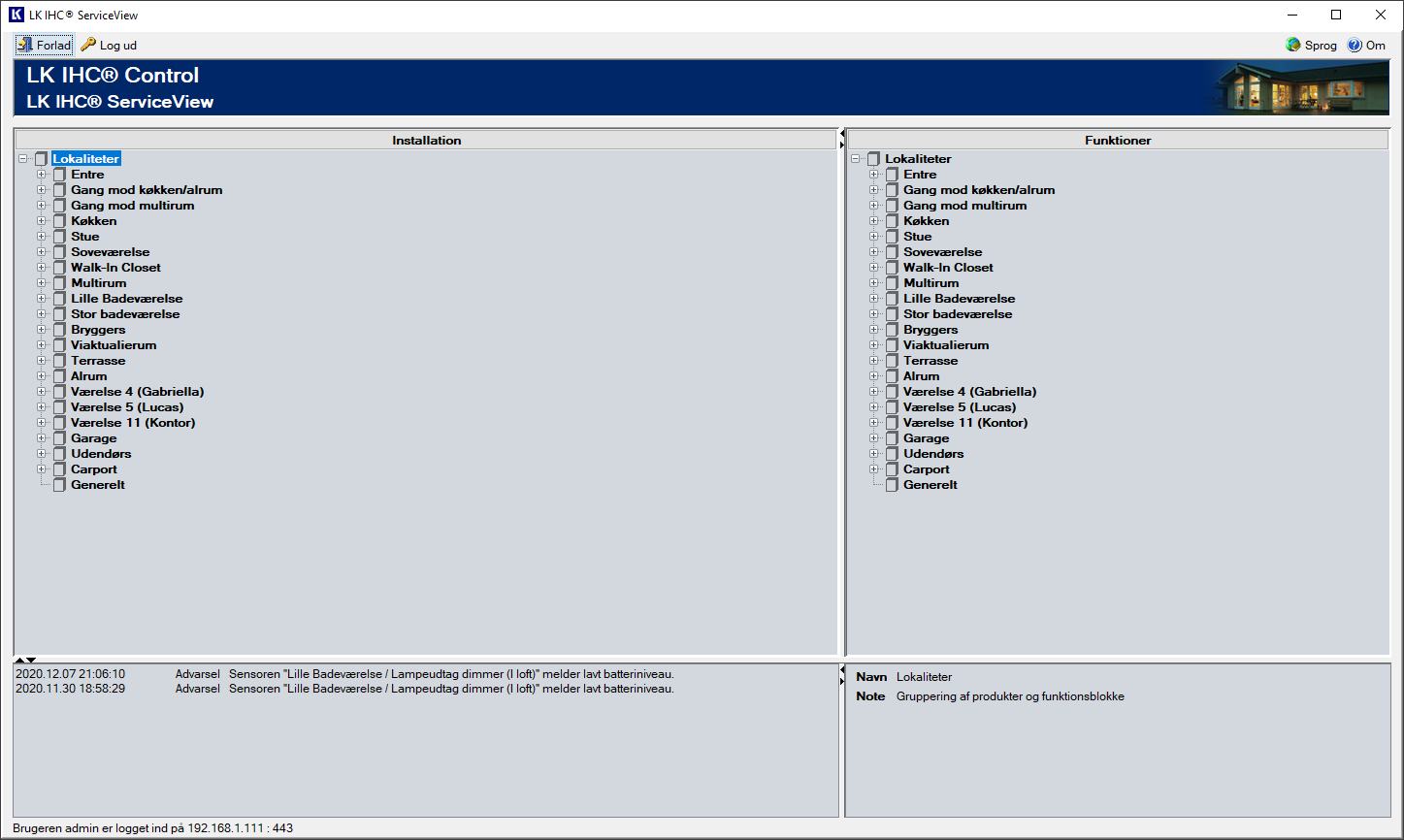Expand Garage node in Funktioner tree
Screen dimensions: 1404x840
[x=874, y=438]
